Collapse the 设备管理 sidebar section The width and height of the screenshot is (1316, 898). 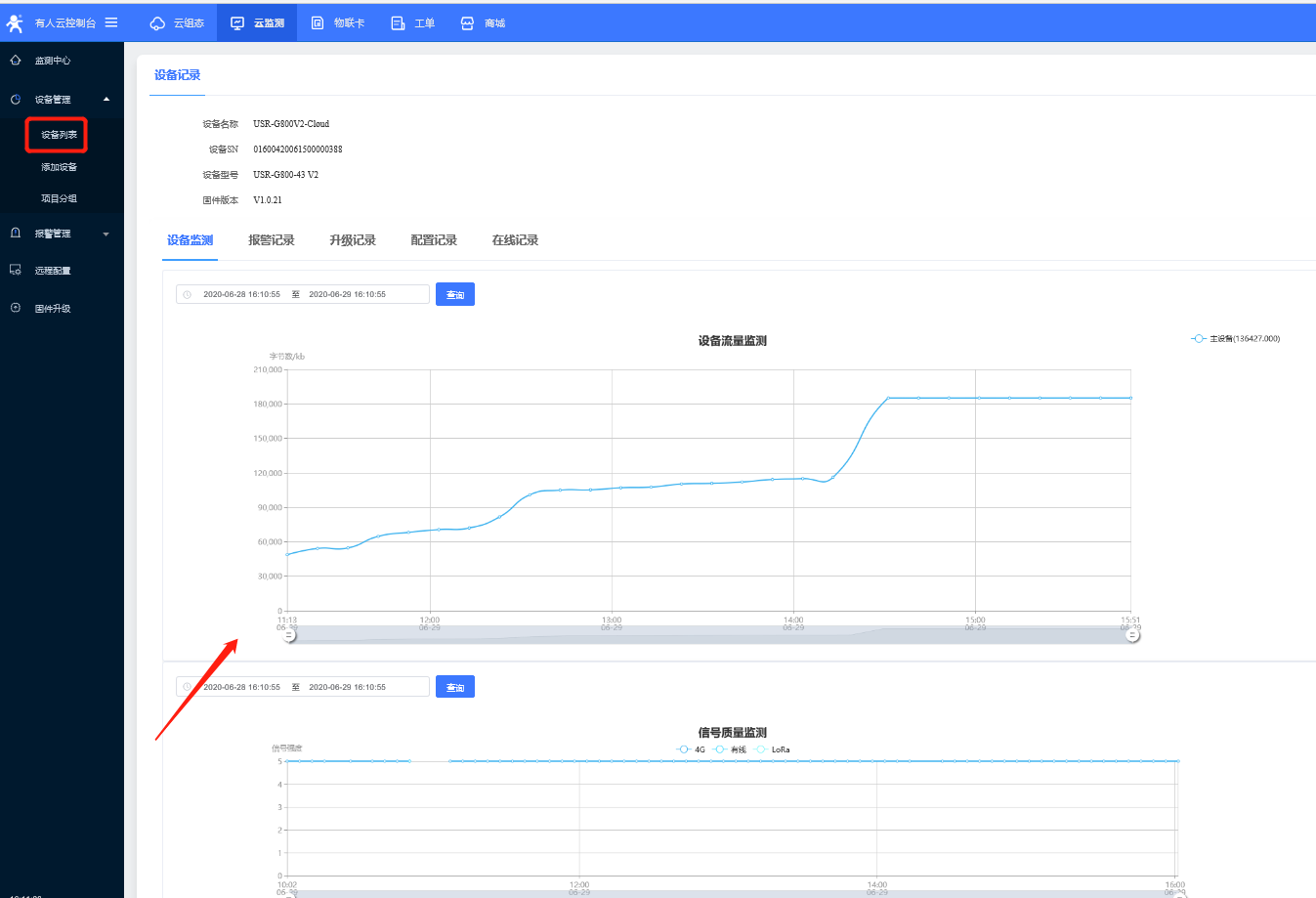pyautogui.click(x=106, y=100)
